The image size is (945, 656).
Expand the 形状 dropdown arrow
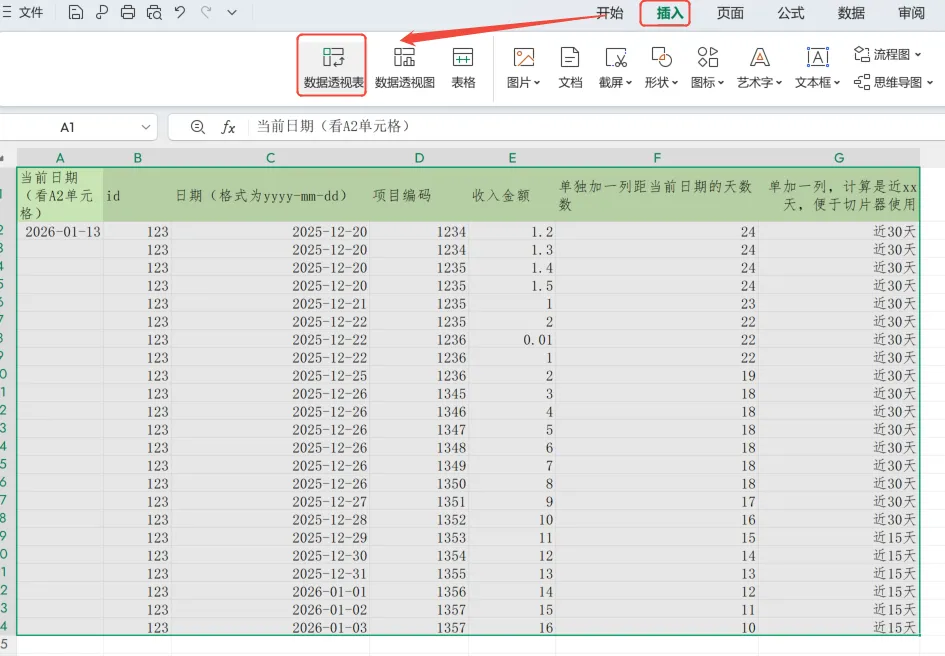(675, 83)
